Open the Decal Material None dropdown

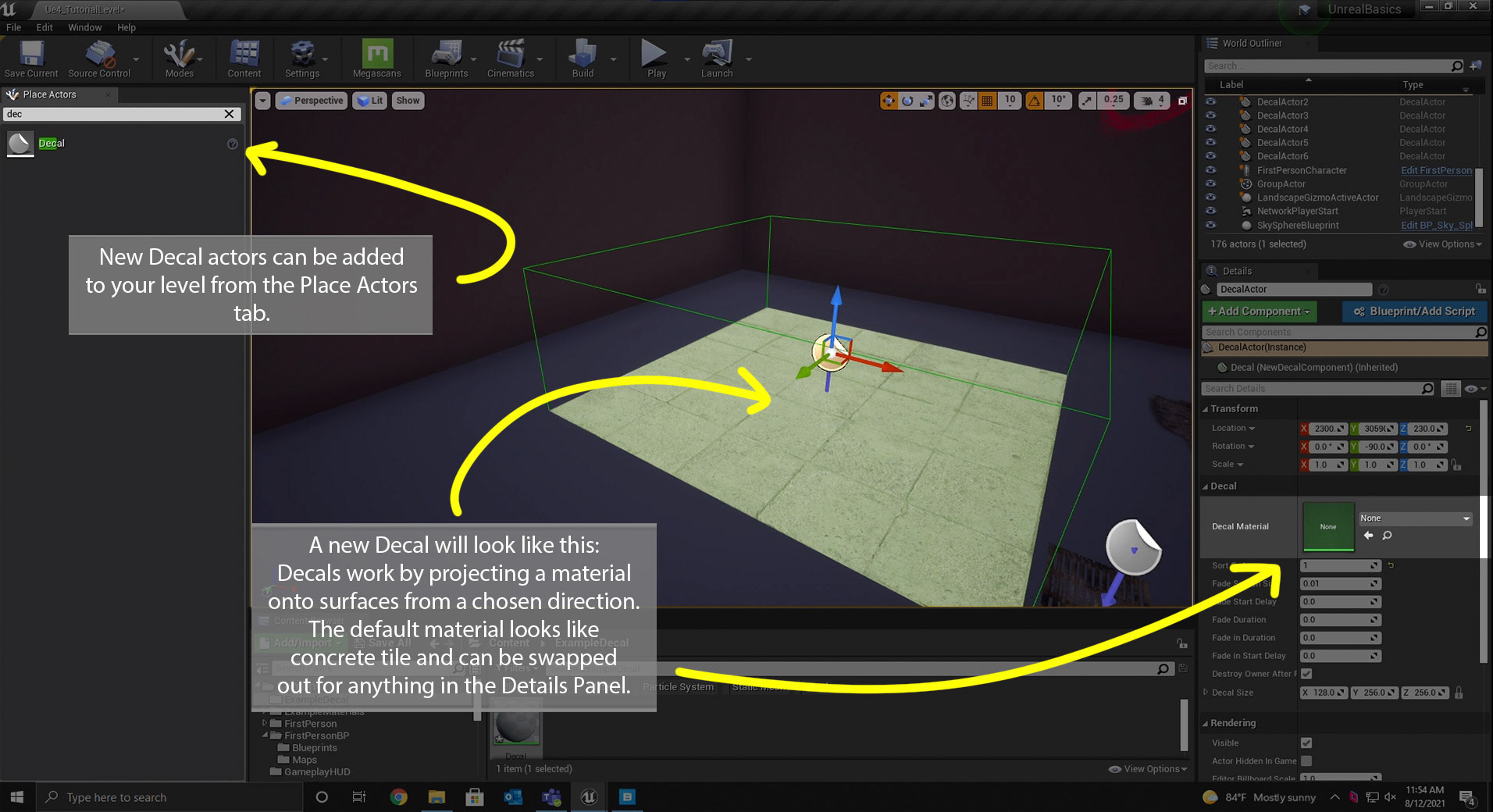(1415, 518)
